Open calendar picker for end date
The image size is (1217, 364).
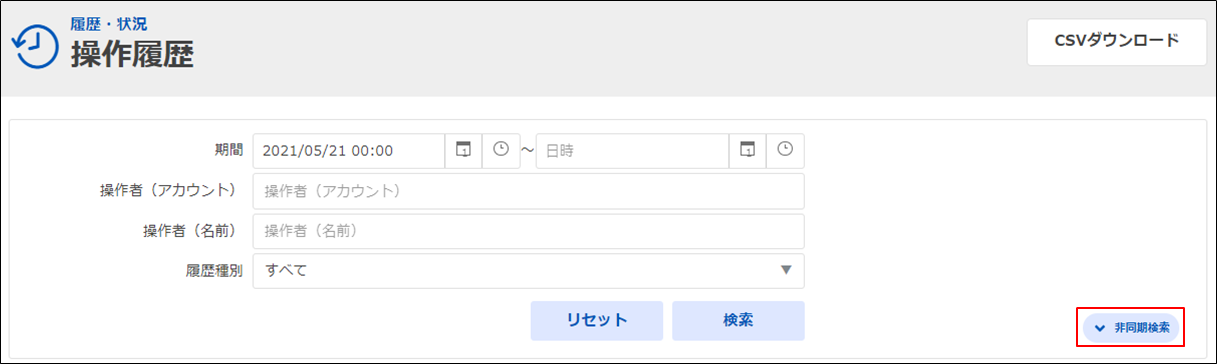tap(747, 150)
